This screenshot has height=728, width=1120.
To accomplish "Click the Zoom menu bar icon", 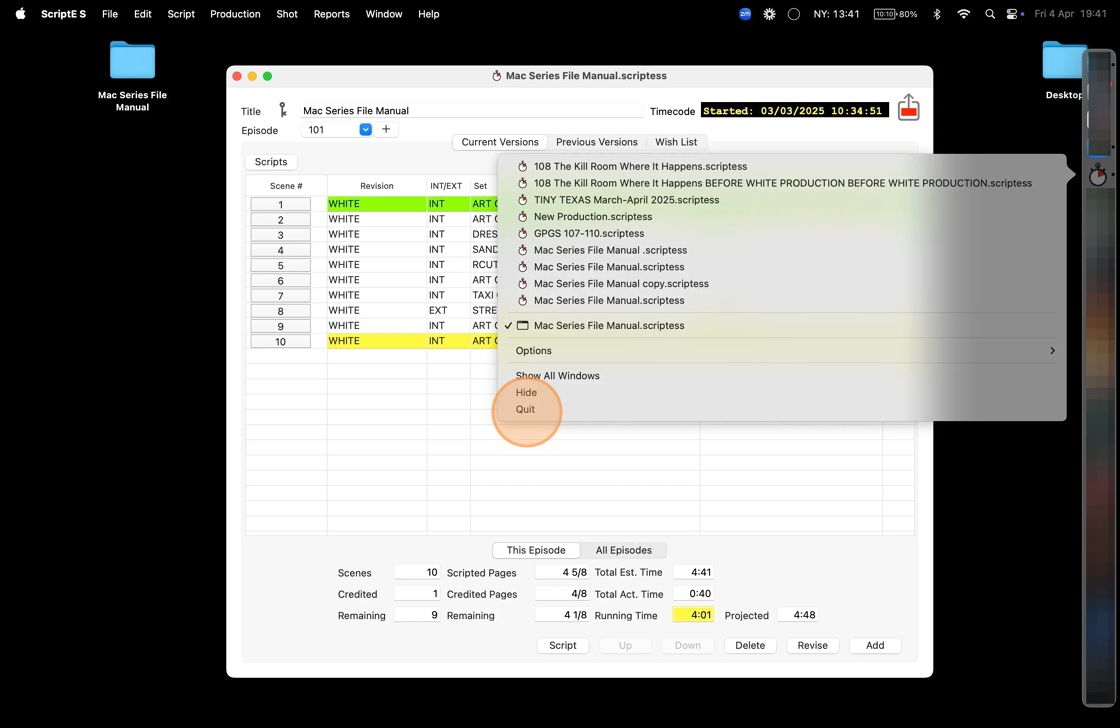I will click(745, 14).
